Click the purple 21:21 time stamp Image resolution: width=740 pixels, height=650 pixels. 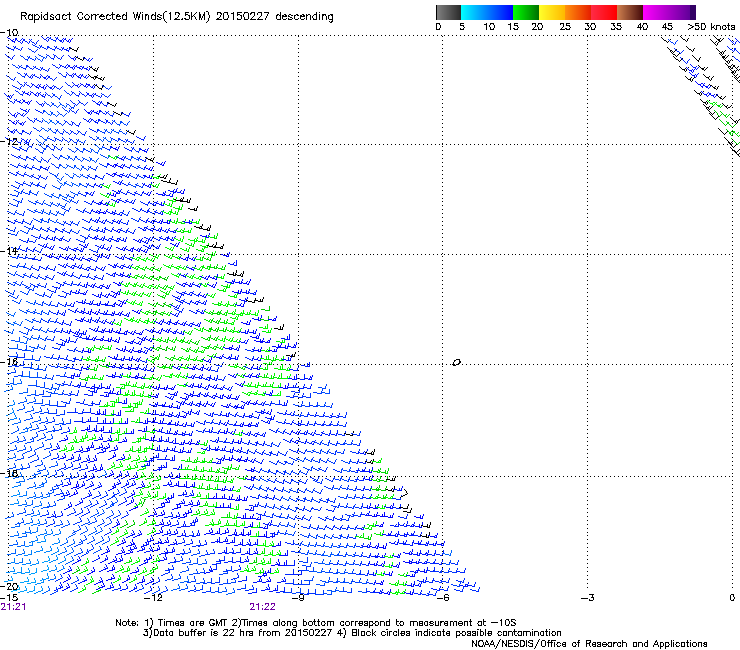coord(13,607)
